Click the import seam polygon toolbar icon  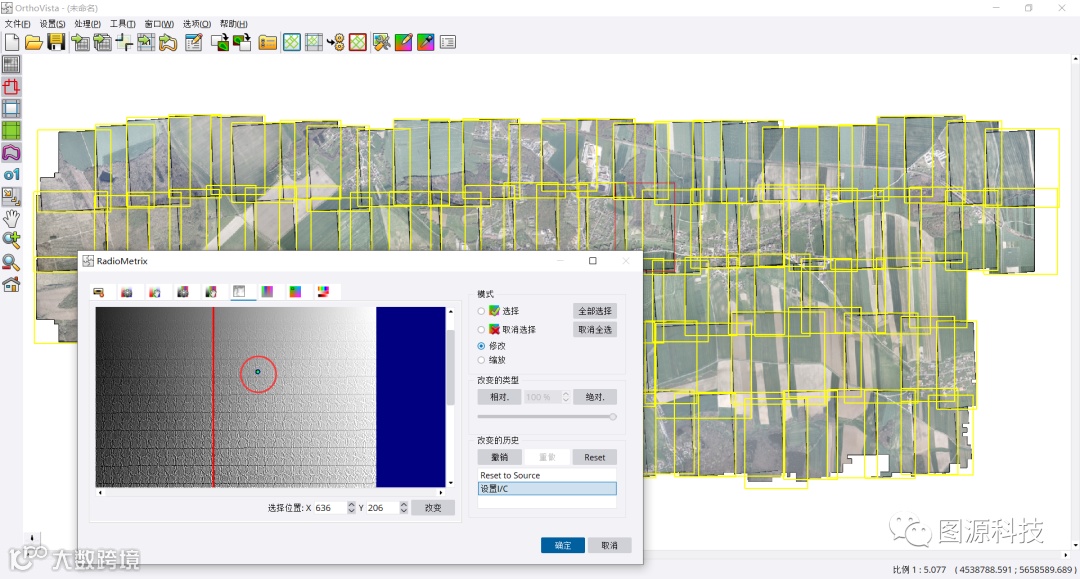click(x=168, y=43)
